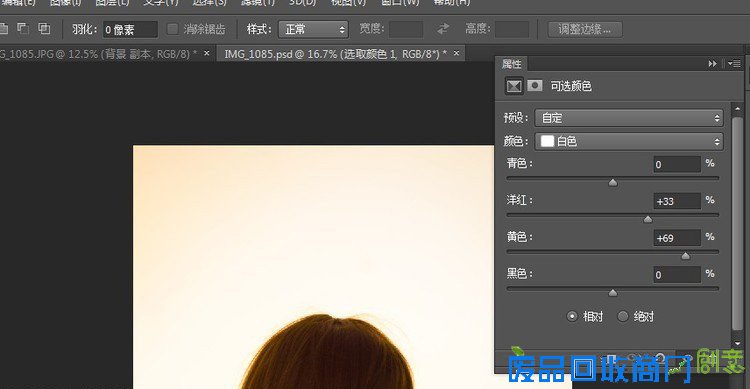Open the 选择(S) select menu
750x389 pixels.
coord(209,2)
